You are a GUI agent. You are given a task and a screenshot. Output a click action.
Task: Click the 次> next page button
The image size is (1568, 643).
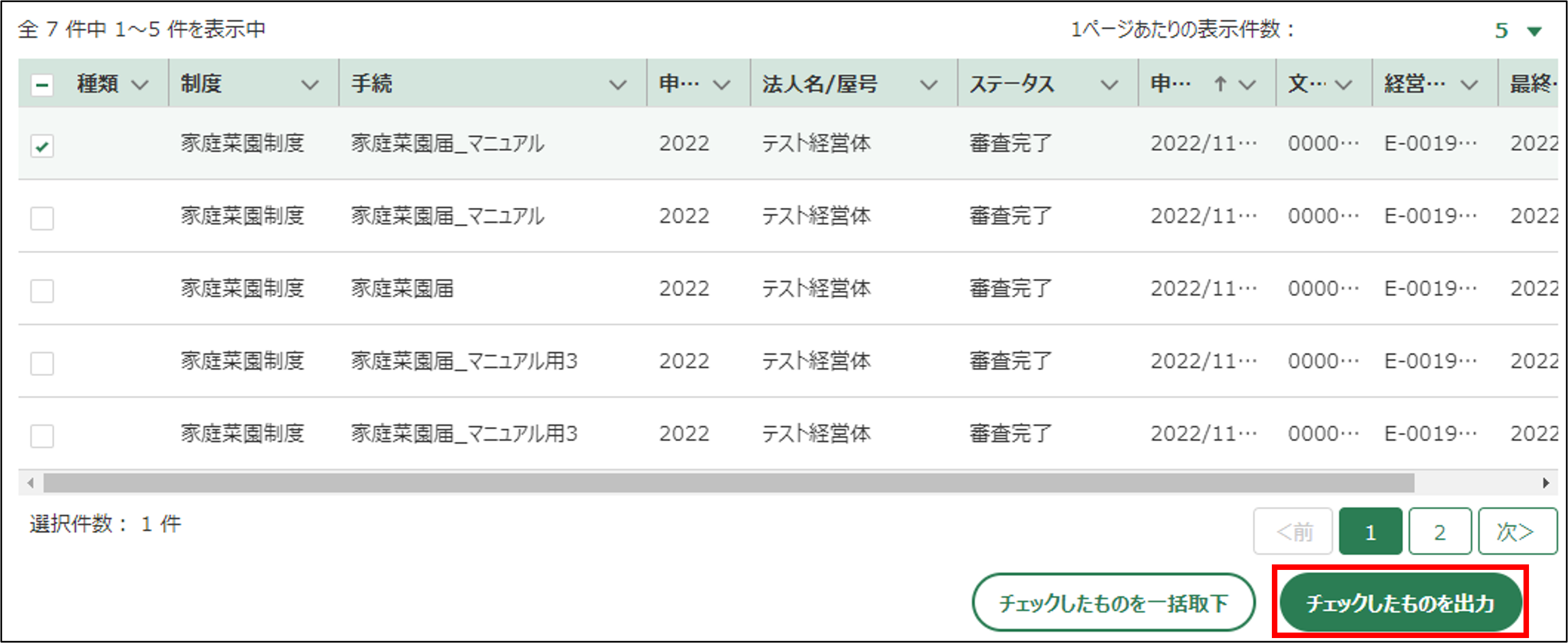[1516, 532]
